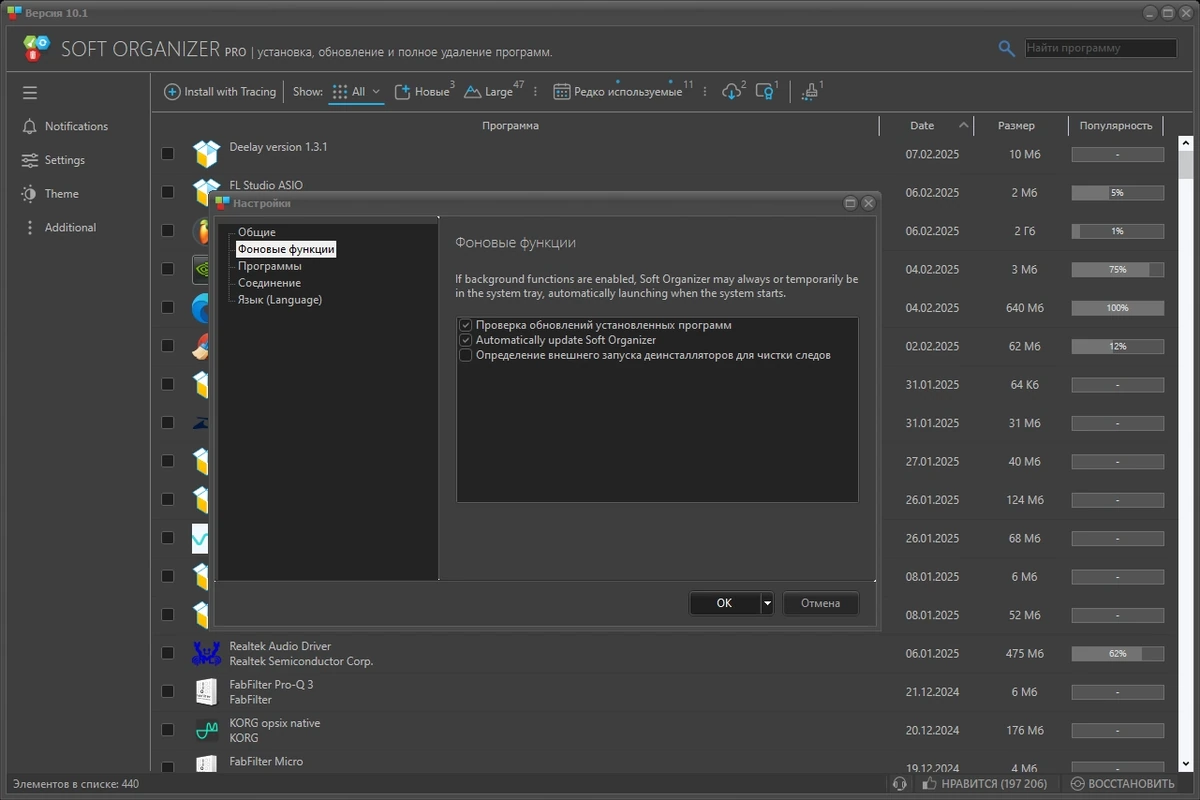
Task: Click Install with Tracing label
Action: tap(230, 92)
